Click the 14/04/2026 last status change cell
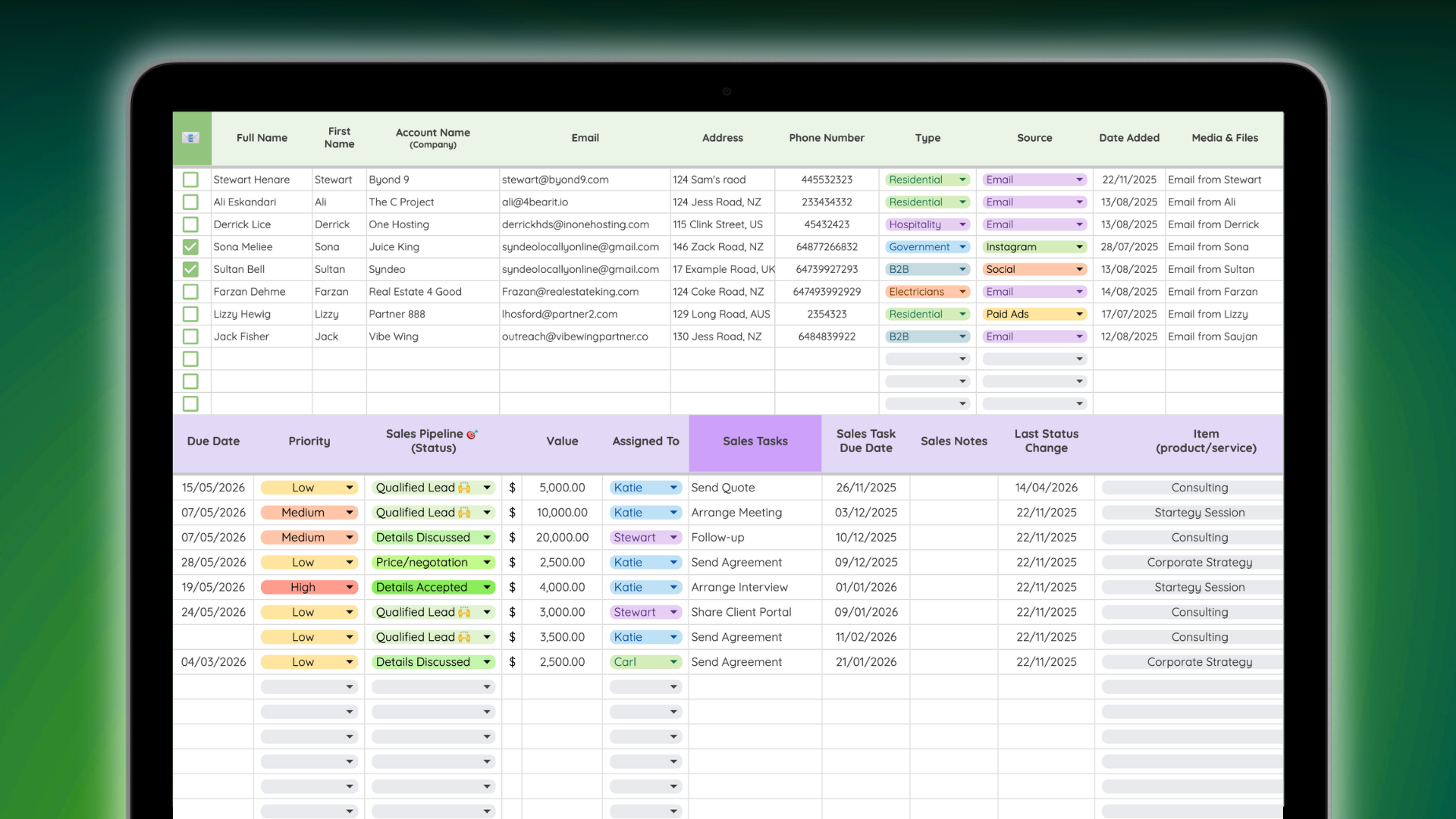 pyautogui.click(x=1046, y=488)
